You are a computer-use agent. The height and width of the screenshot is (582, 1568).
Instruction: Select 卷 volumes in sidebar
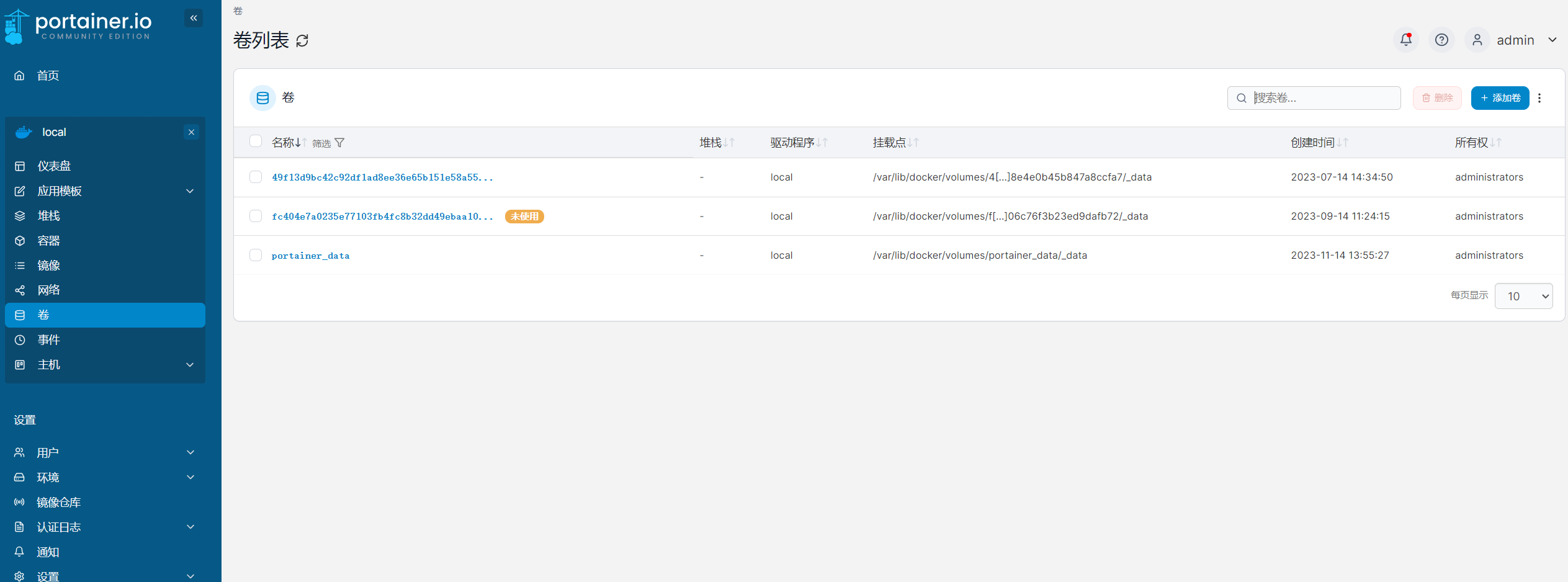[x=105, y=315]
